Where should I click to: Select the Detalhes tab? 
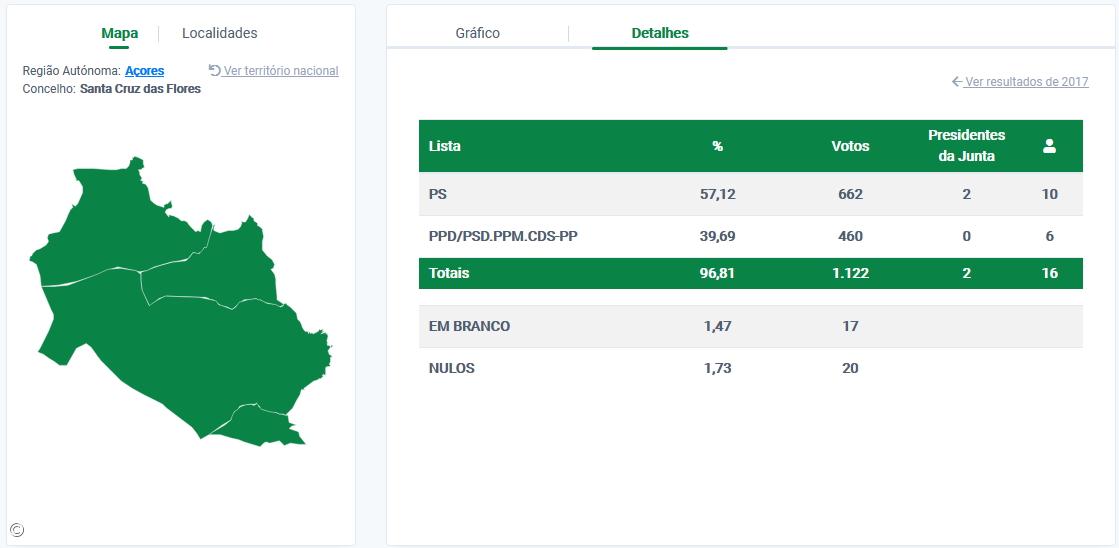click(x=660, y=33)
